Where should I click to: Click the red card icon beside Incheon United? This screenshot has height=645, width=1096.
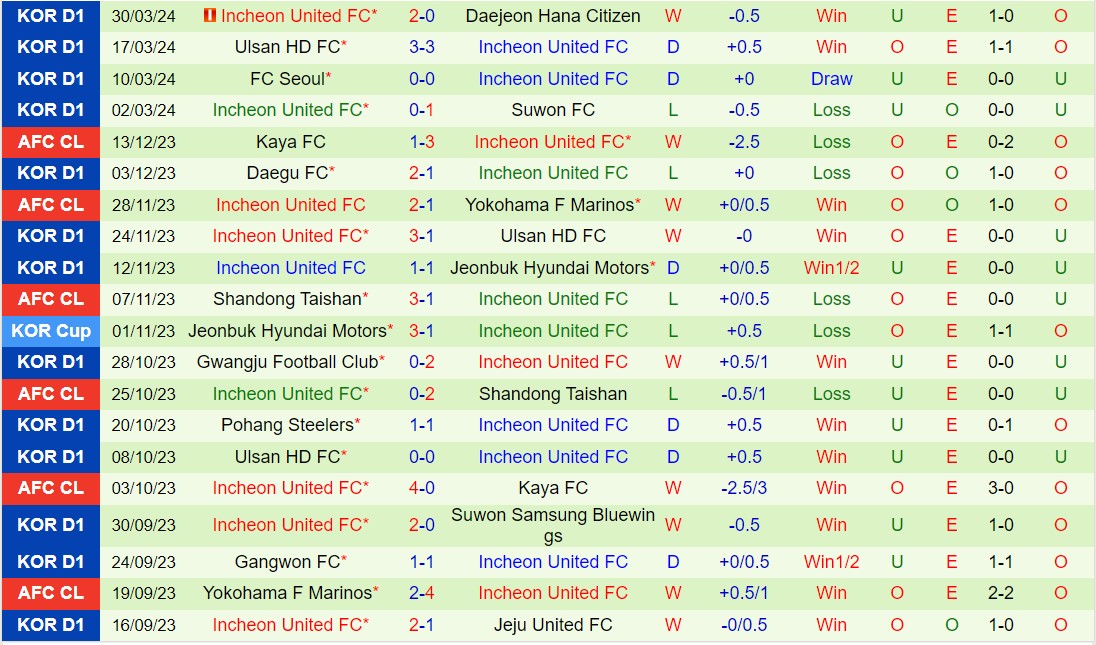209,16
